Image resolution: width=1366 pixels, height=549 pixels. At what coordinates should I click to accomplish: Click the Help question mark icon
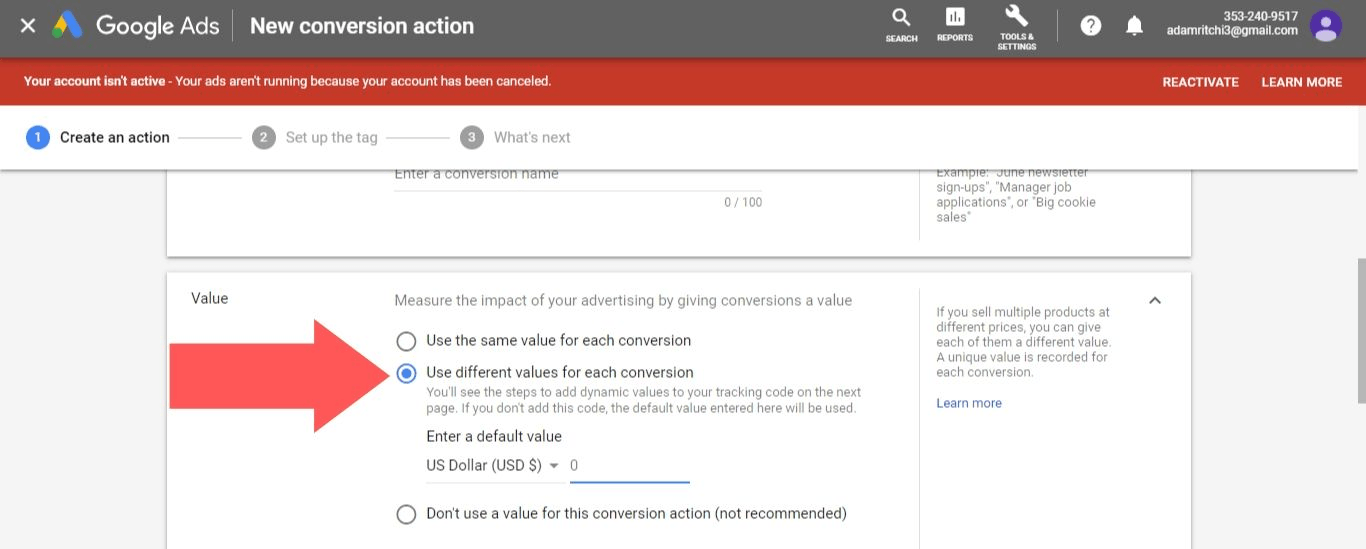coord(1091,26)
